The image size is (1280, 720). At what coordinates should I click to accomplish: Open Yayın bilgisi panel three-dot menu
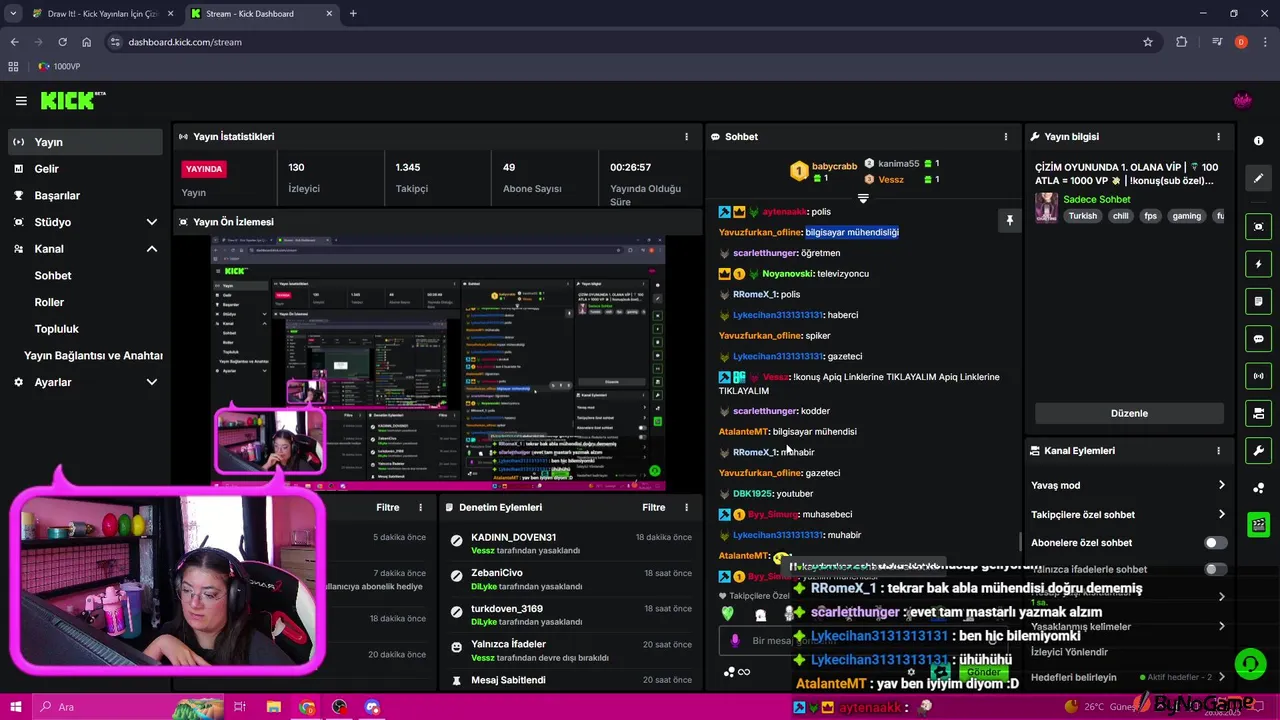pos(1218,136)
